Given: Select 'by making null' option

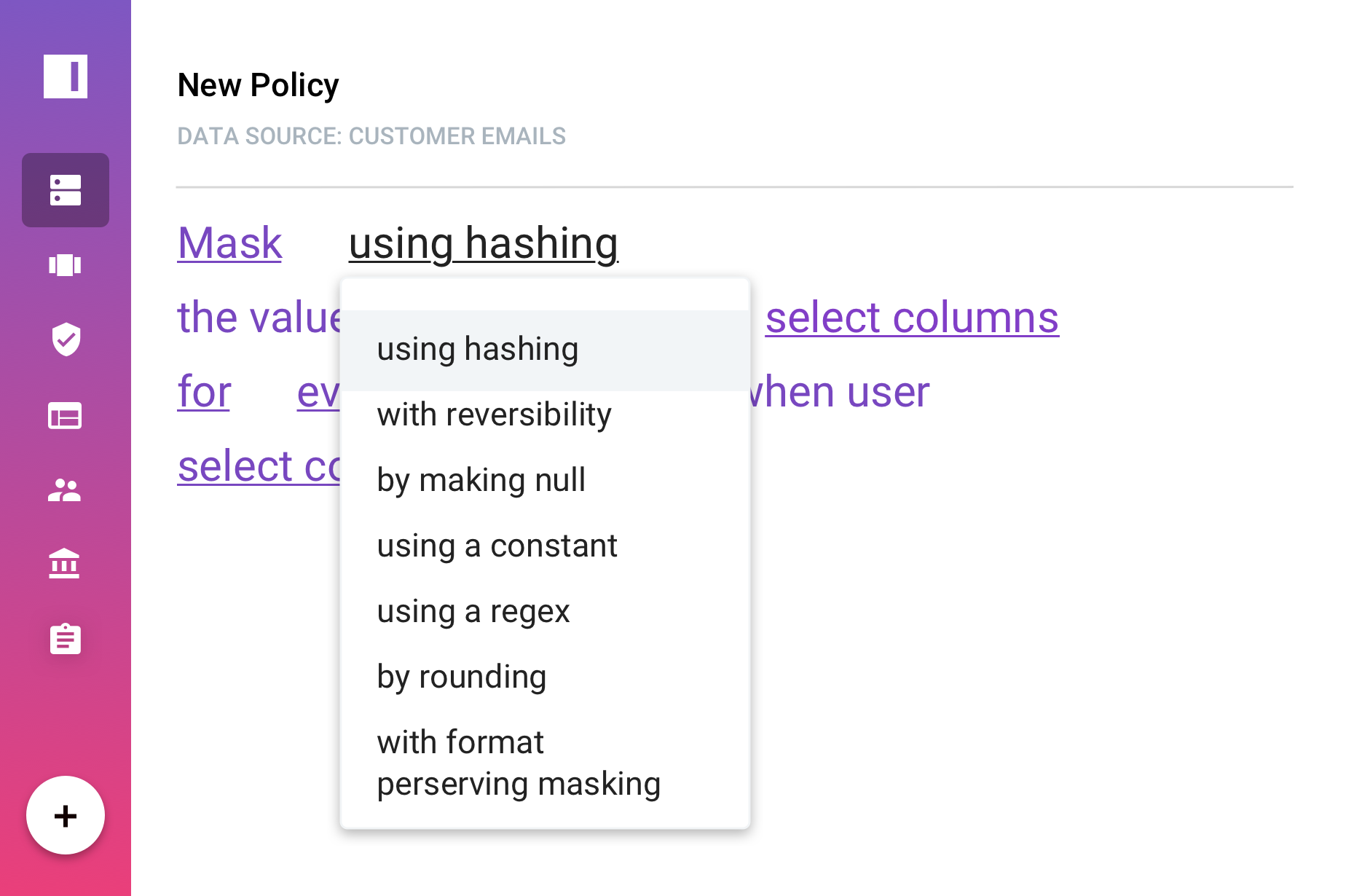Looking at the screenshot, I should point(481,481).
